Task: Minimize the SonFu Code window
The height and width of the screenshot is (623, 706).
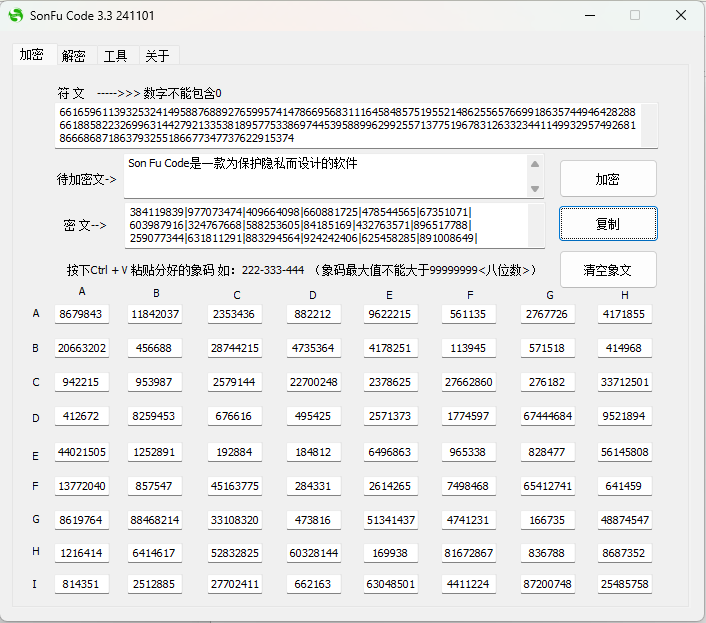Action: (588, 16)
